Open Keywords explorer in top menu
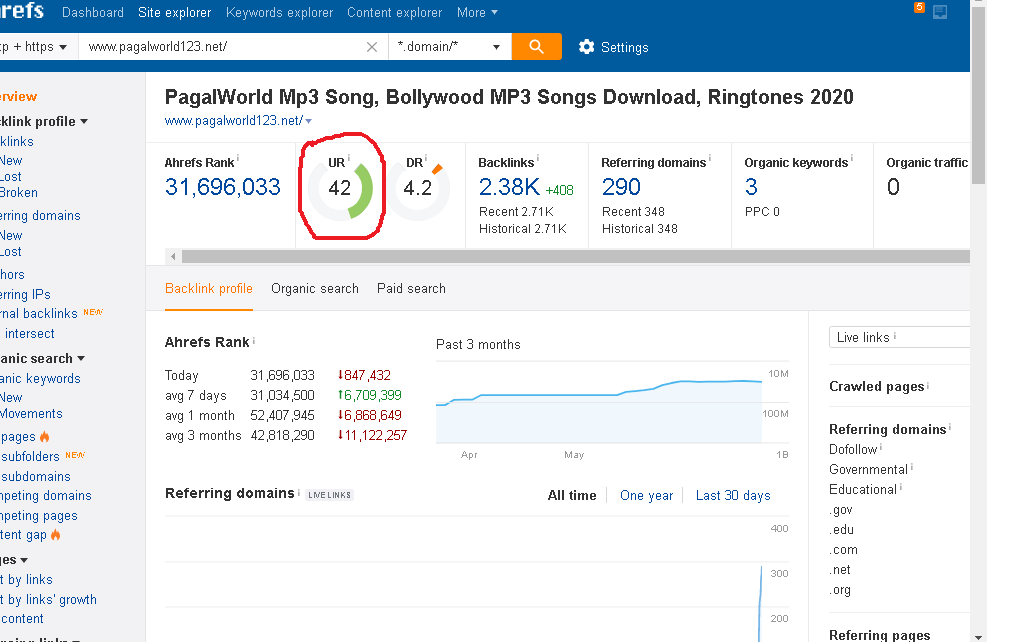The height and width of the screenshot is (642, 1024). pos(279,13)
